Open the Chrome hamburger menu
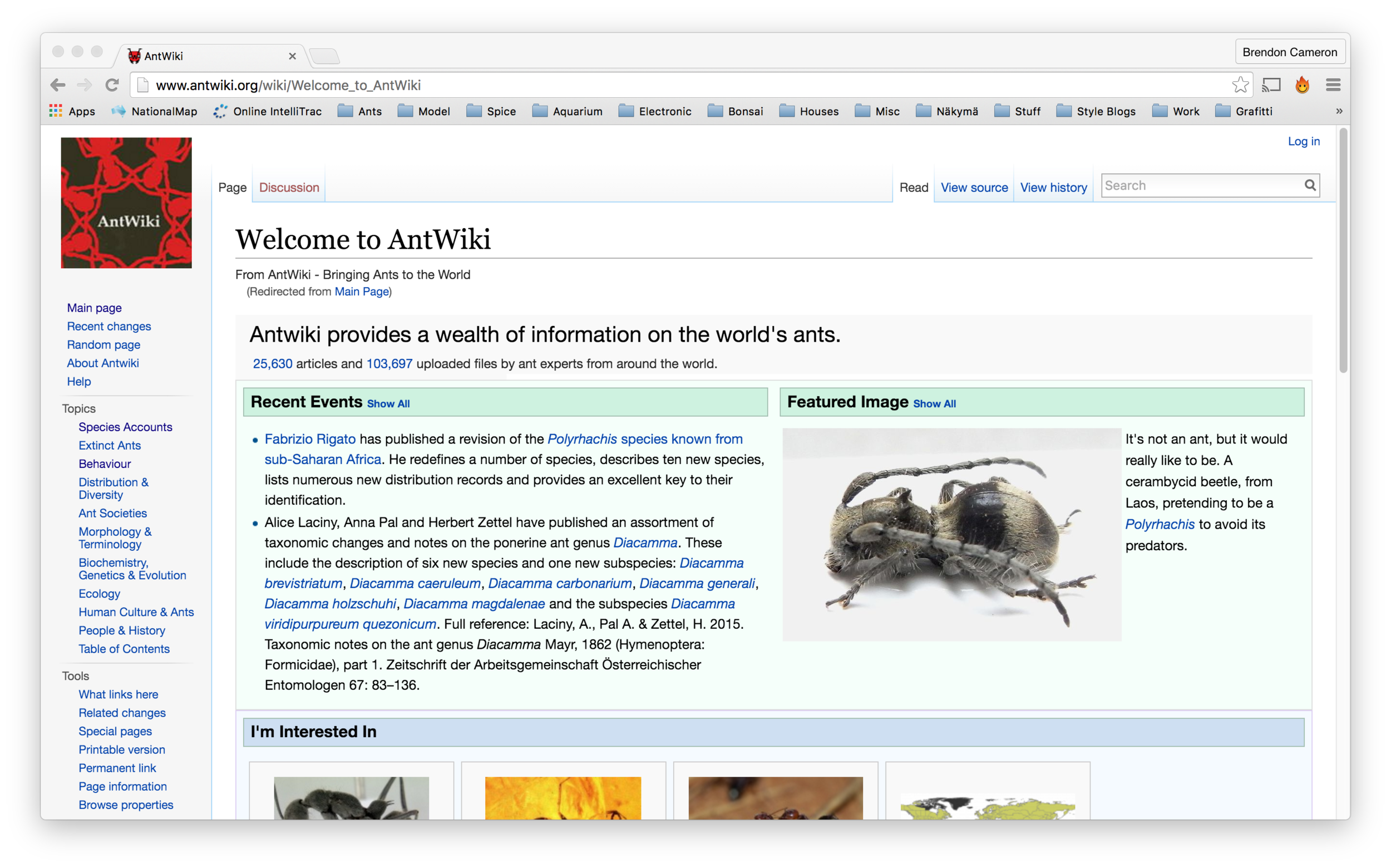The height and width of the screenshot is (868, 1391). coord(1333,85)
